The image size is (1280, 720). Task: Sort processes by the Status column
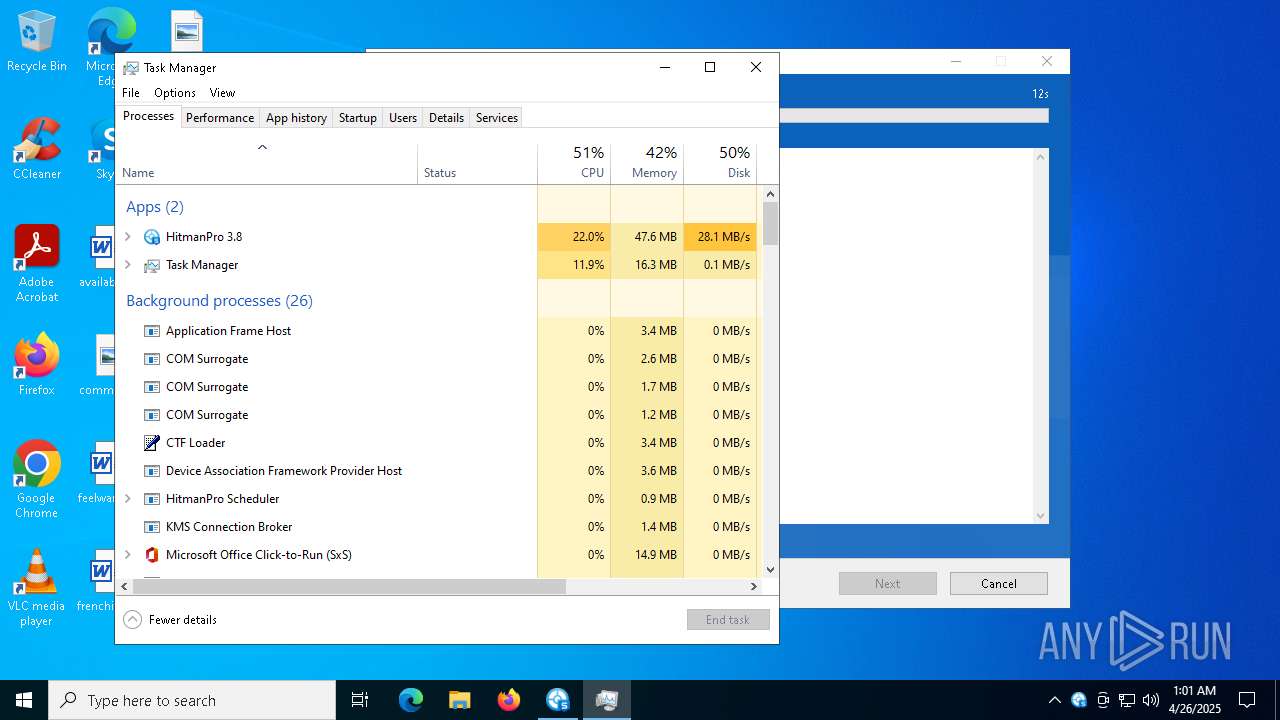[477, 164]
